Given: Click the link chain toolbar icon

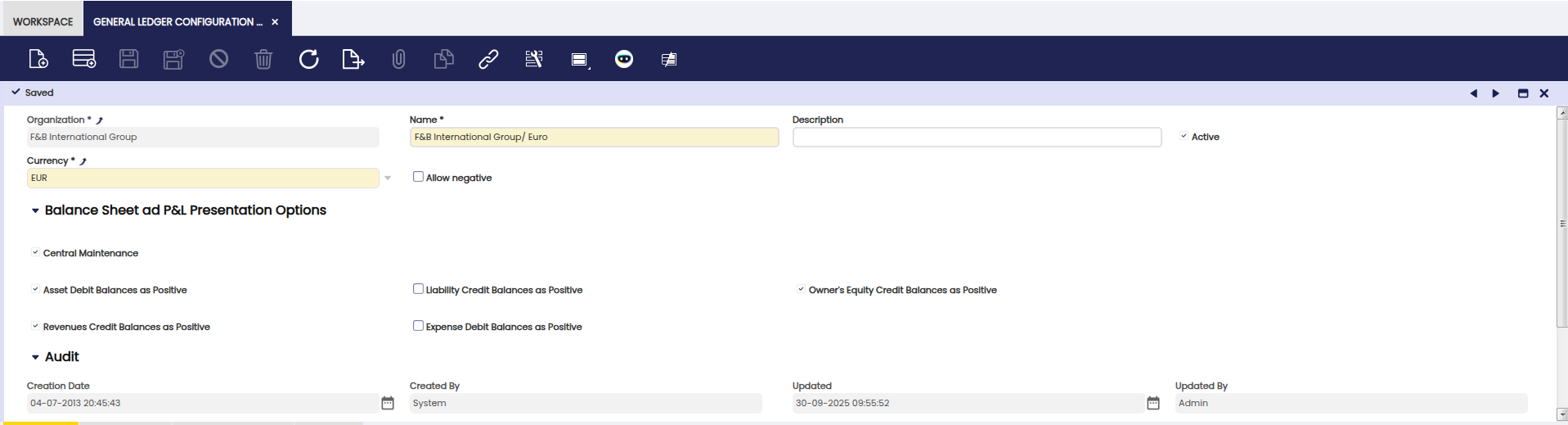Looking at the screenshot, I should tap(488, 59).
